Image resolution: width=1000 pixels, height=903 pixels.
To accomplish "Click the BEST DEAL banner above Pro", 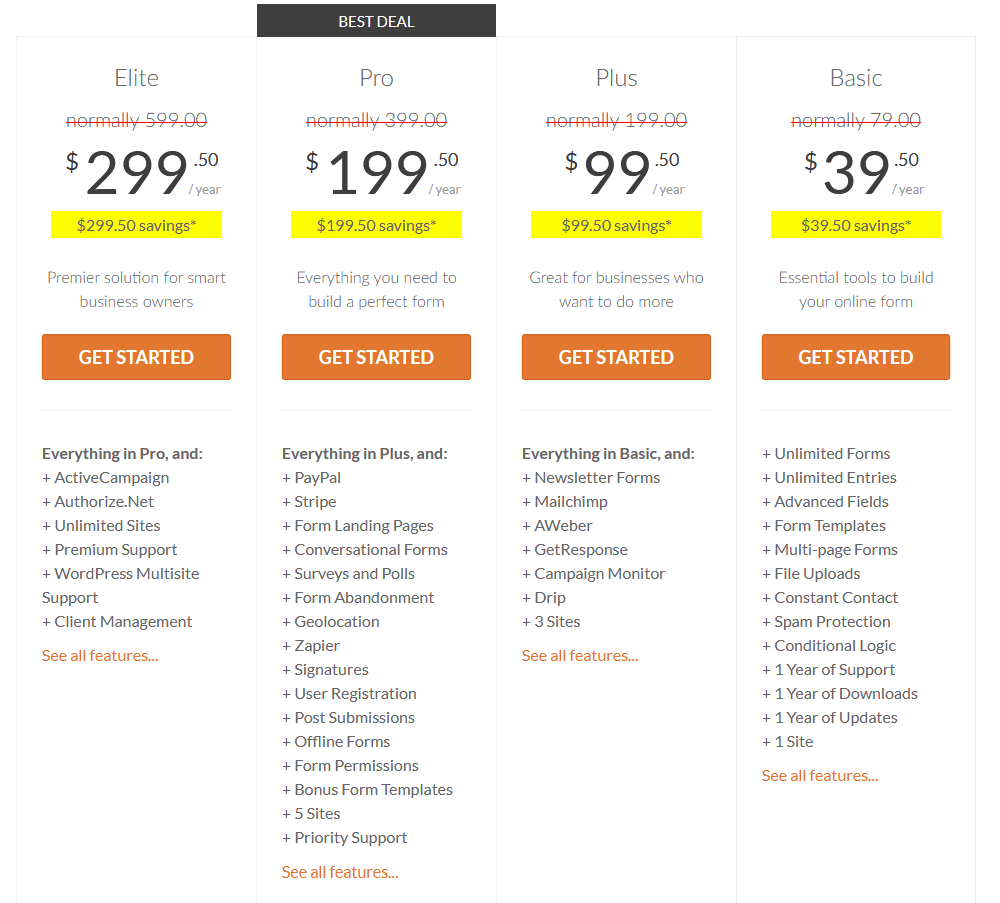I will tap(376, 20).
